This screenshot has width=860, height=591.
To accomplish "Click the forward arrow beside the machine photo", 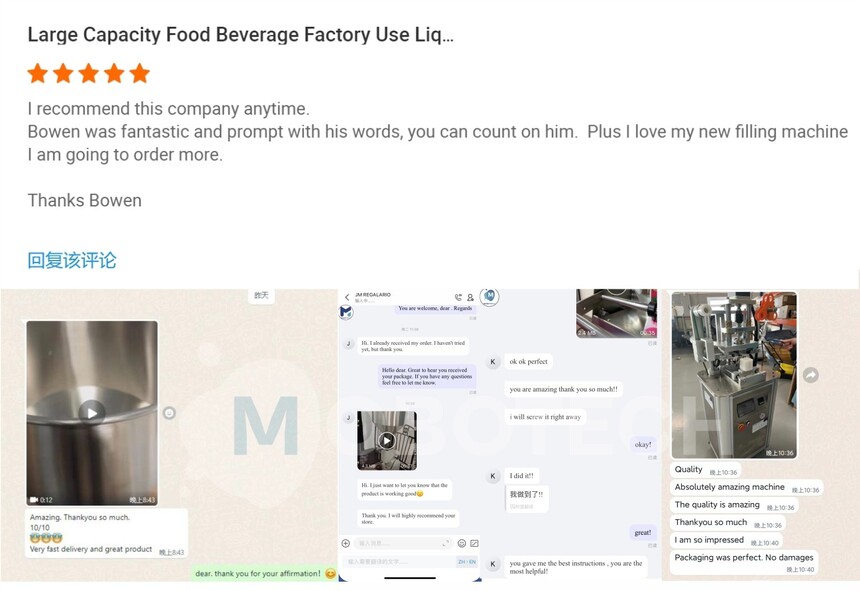I will 811,375.
